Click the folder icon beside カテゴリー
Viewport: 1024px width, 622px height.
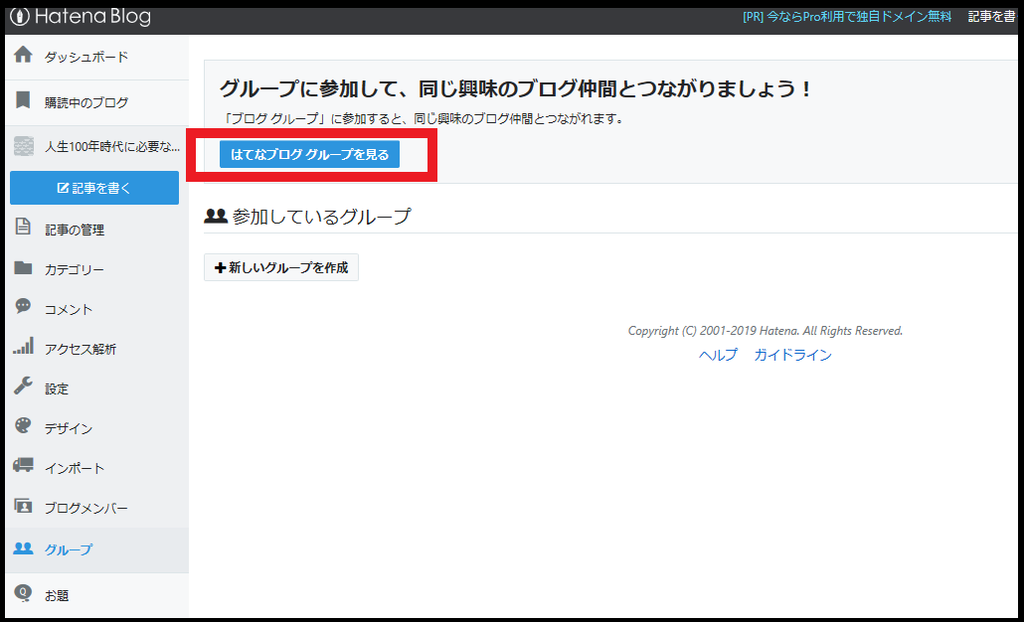click(24, 267)
